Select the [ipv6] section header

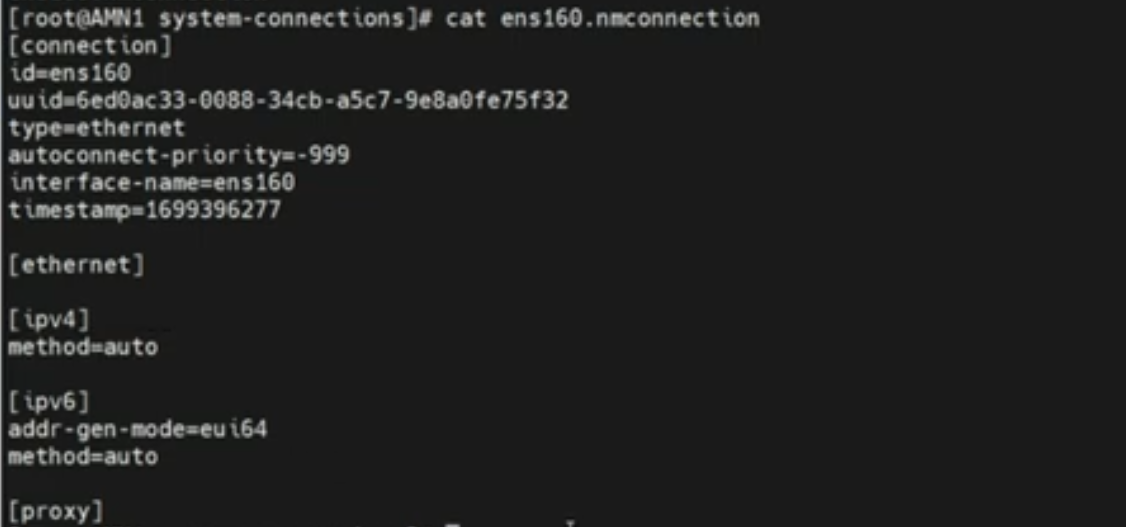[x=50, y=402]
